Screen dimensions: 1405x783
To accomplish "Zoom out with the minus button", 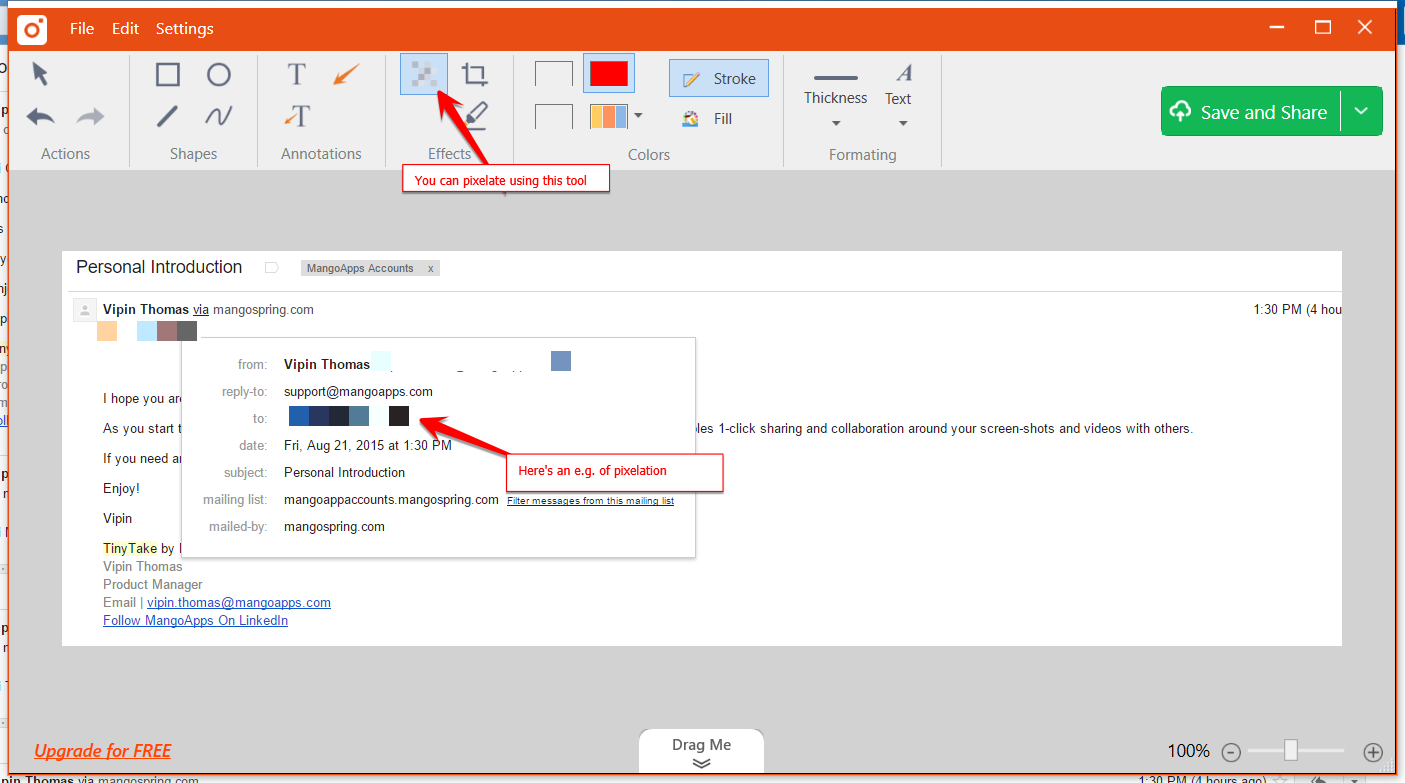I will [1231, 752].
